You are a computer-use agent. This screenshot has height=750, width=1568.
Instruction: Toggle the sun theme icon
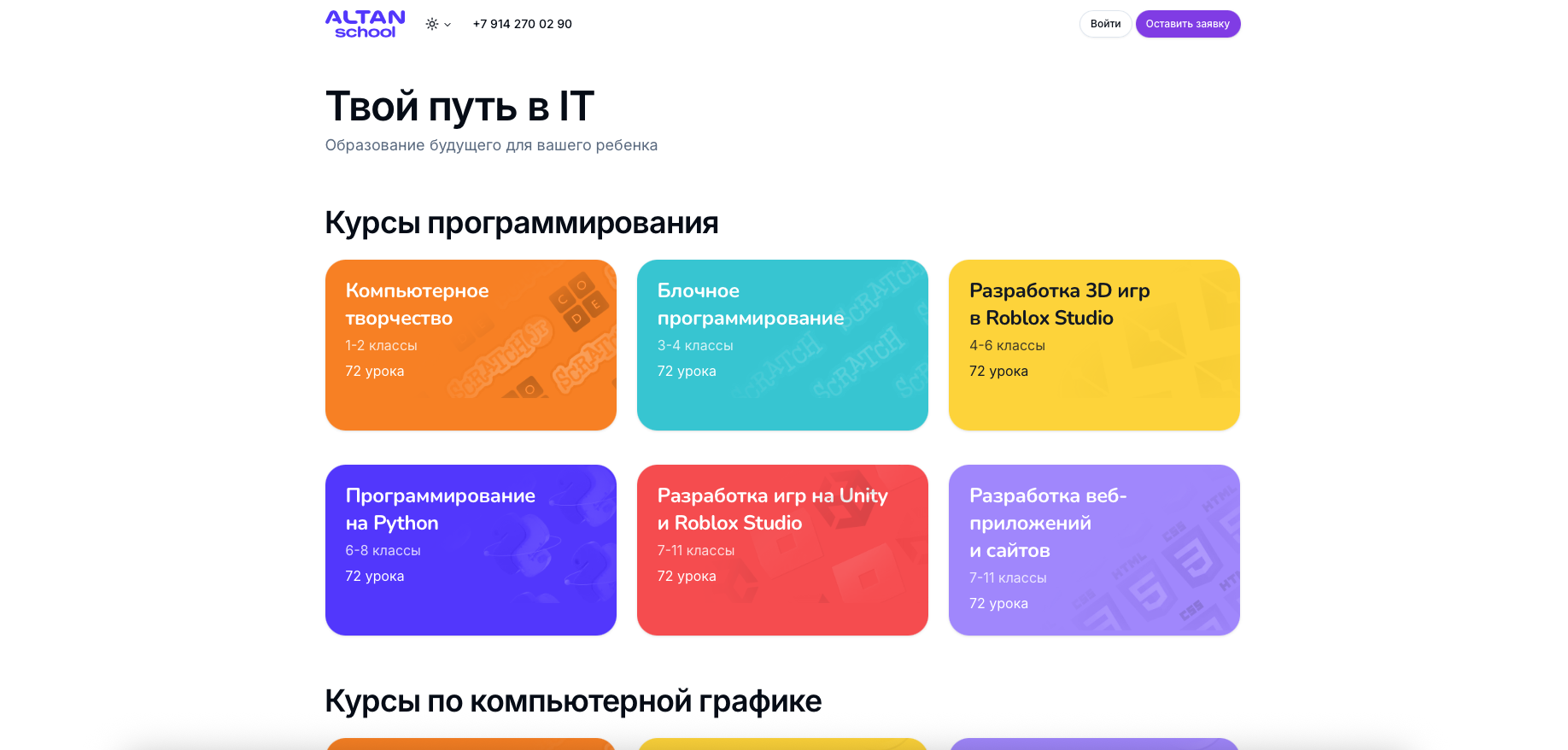[432, 24]
